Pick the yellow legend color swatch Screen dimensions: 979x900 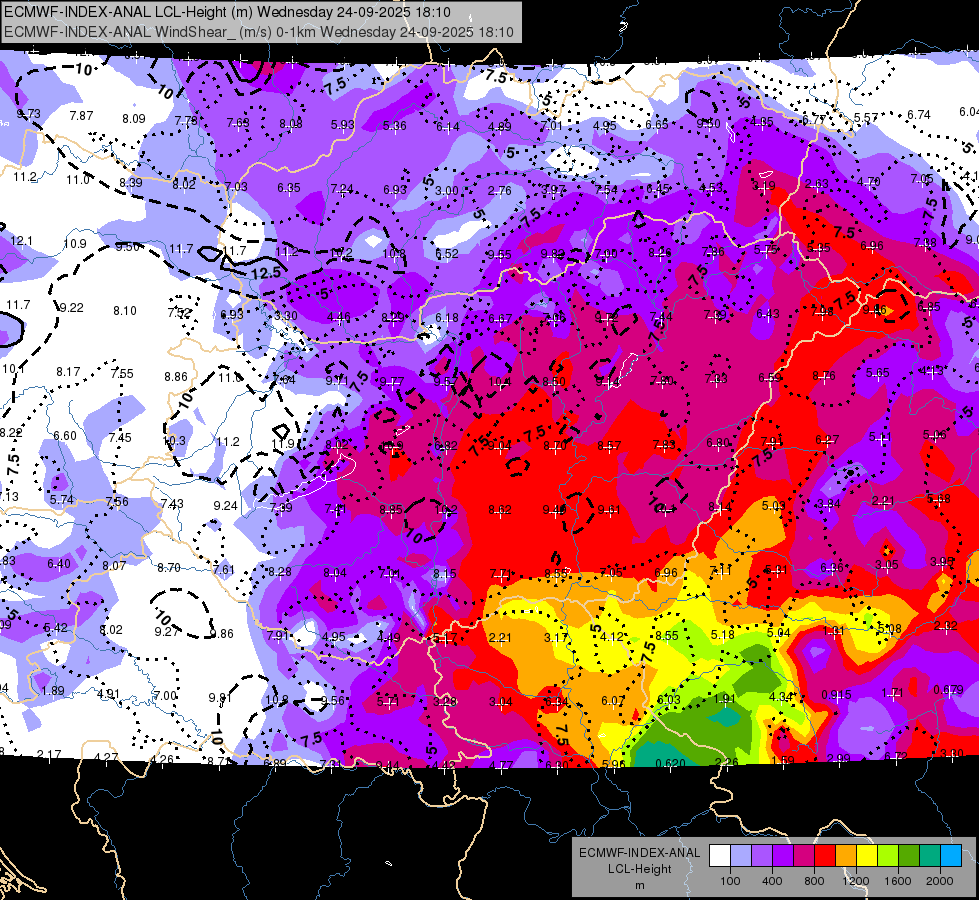867,856
